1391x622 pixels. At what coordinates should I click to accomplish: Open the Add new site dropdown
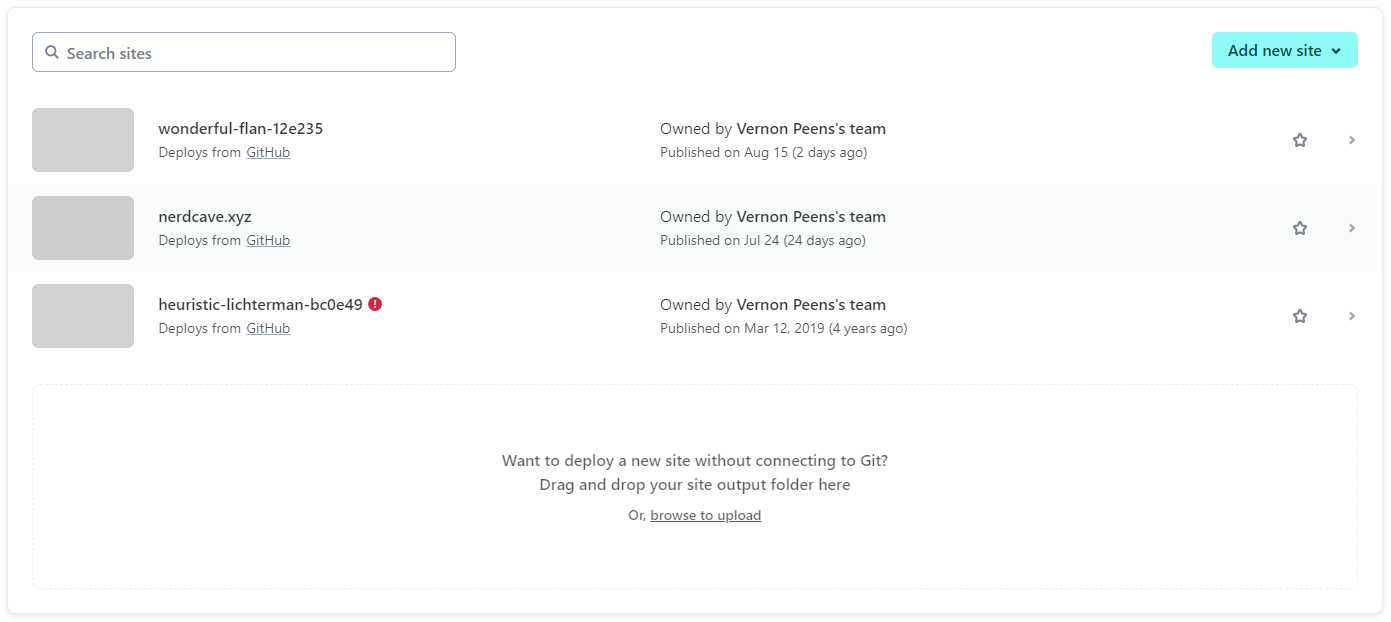[1284, 51]
